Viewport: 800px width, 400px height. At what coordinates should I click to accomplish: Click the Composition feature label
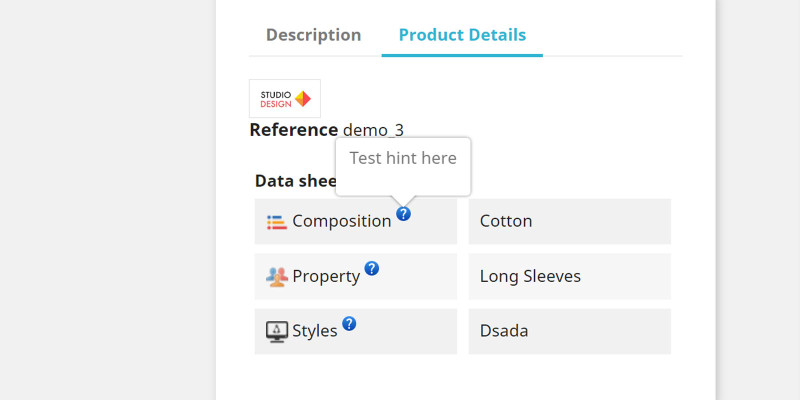[x=341, y=222]
